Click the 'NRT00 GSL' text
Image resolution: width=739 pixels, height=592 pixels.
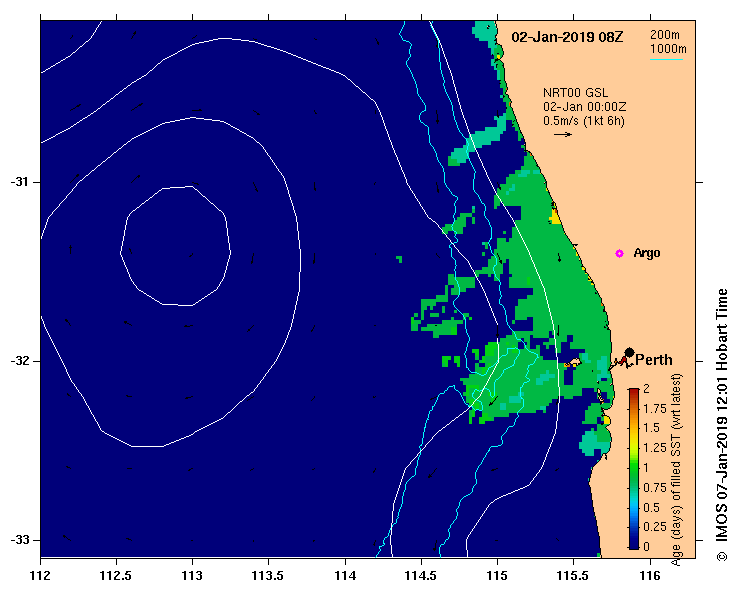(575, 93)
